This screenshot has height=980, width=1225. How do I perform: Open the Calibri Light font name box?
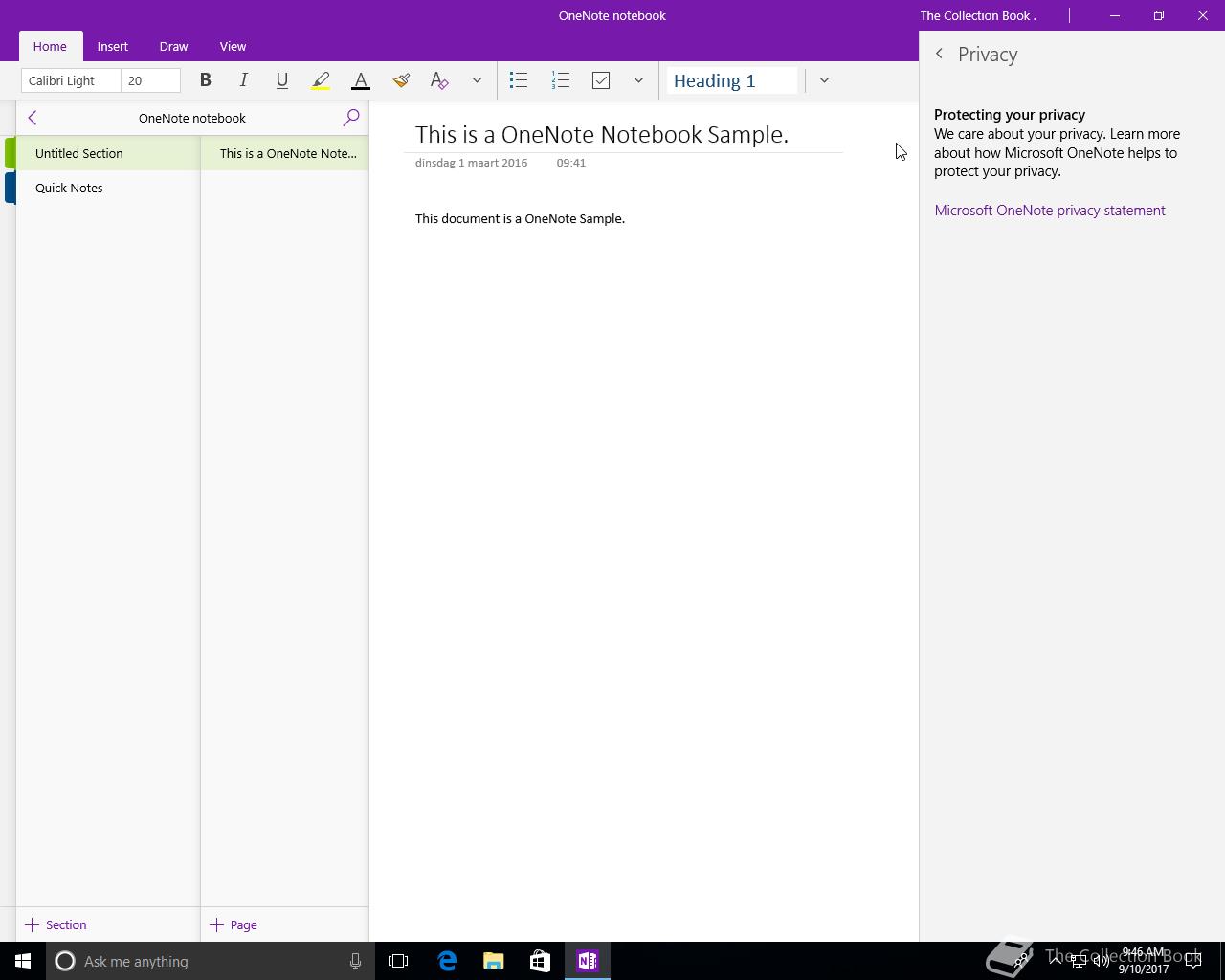(71, 80)
